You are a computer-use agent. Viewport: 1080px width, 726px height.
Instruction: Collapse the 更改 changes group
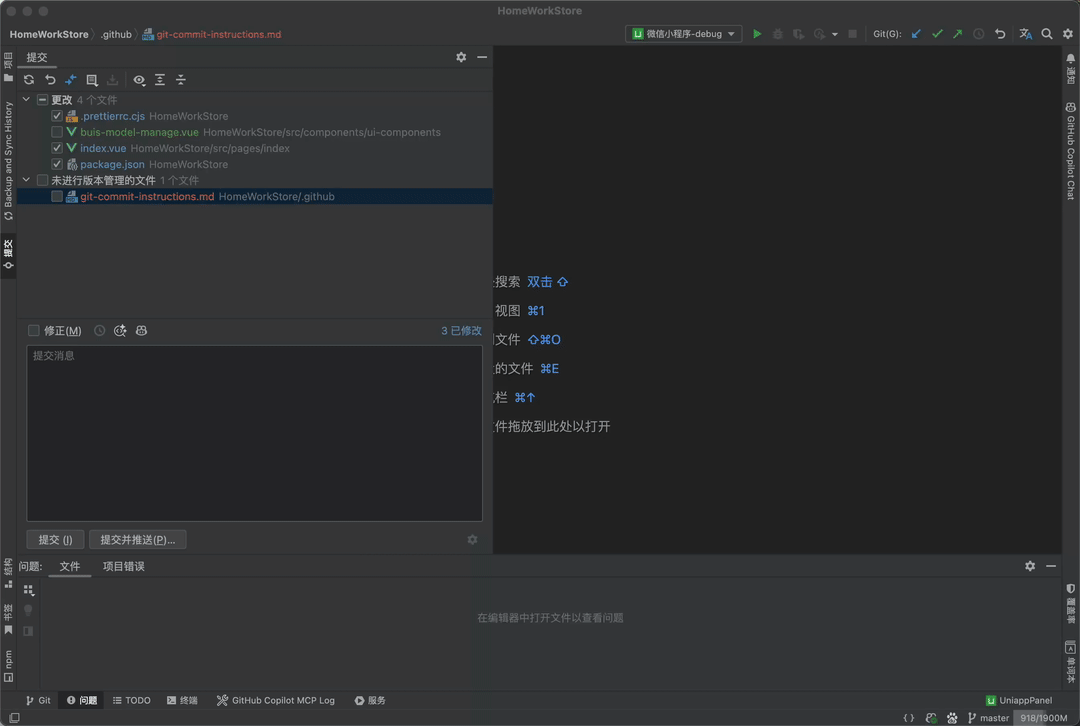pyautogui.click(x=26, y=100)
